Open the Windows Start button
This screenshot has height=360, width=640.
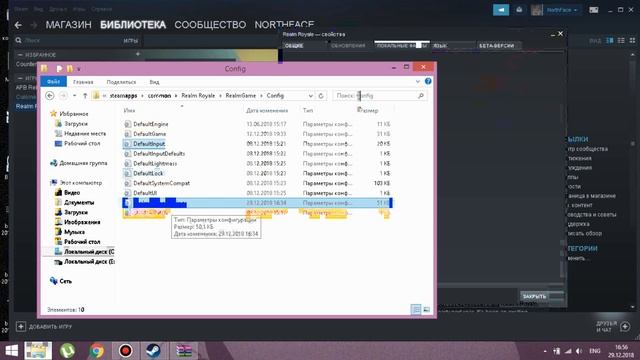11,351
